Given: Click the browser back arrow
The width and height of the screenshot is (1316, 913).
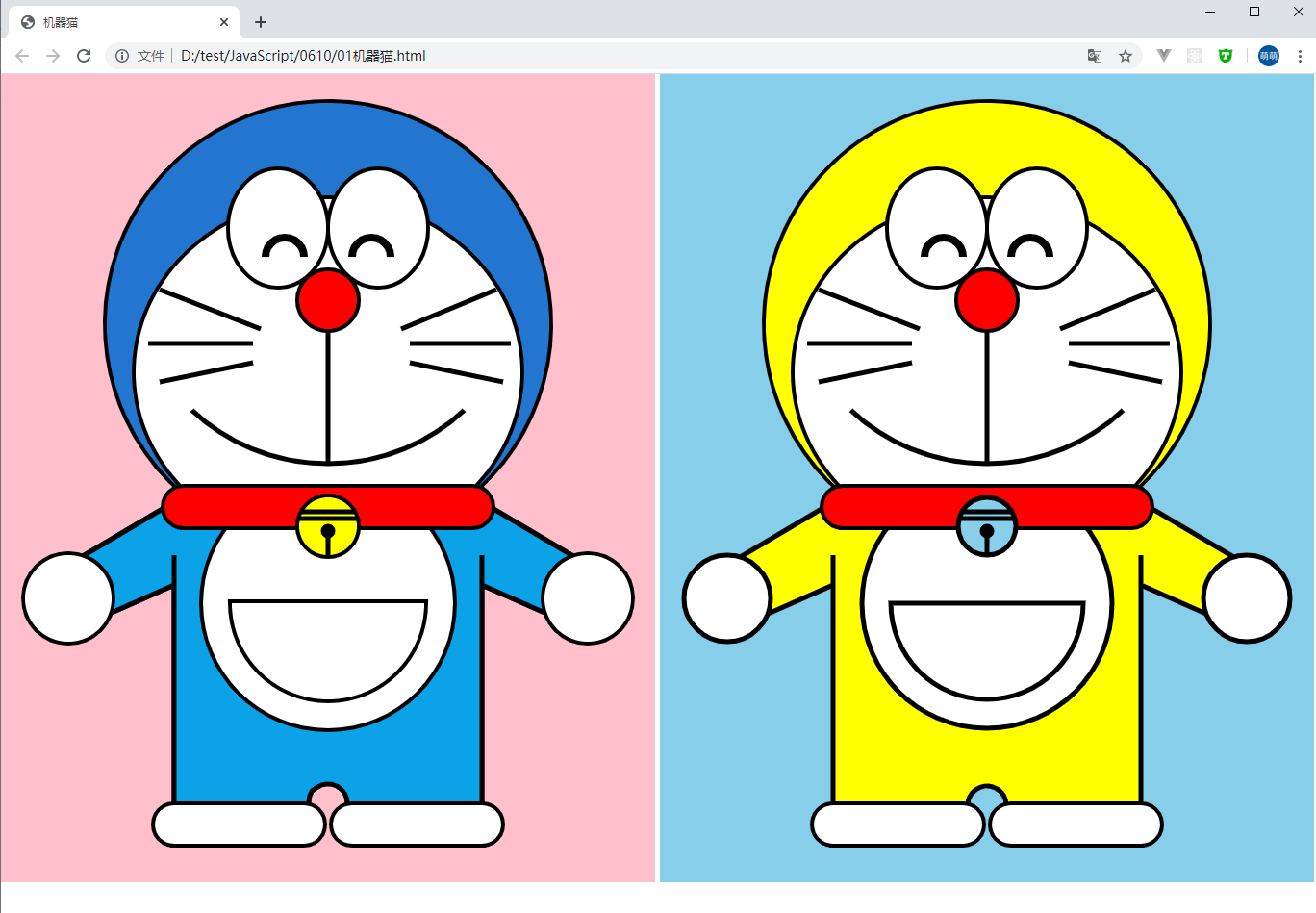Looking at the screenshot, I should [22, 56].
